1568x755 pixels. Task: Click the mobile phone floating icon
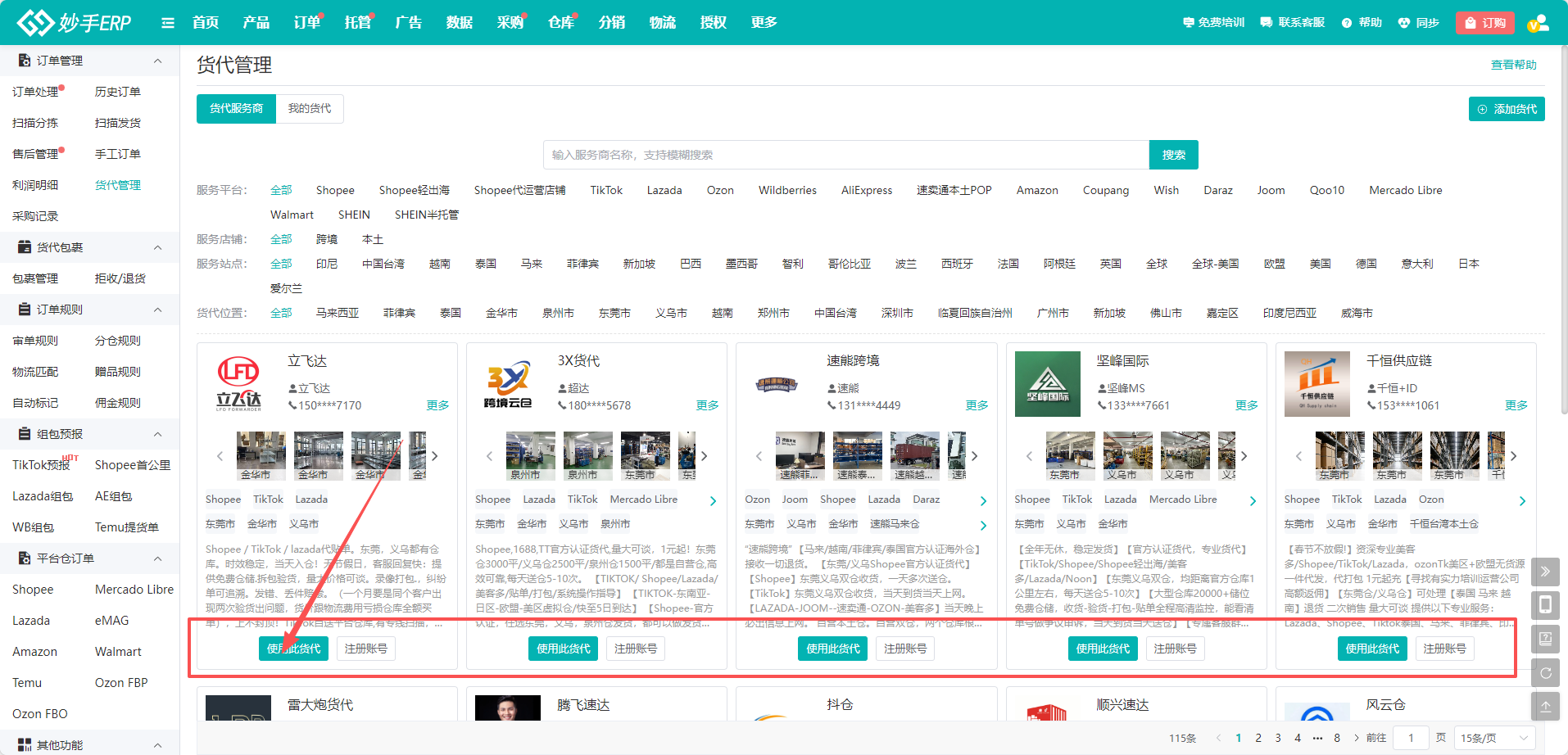coord(1545,605)
